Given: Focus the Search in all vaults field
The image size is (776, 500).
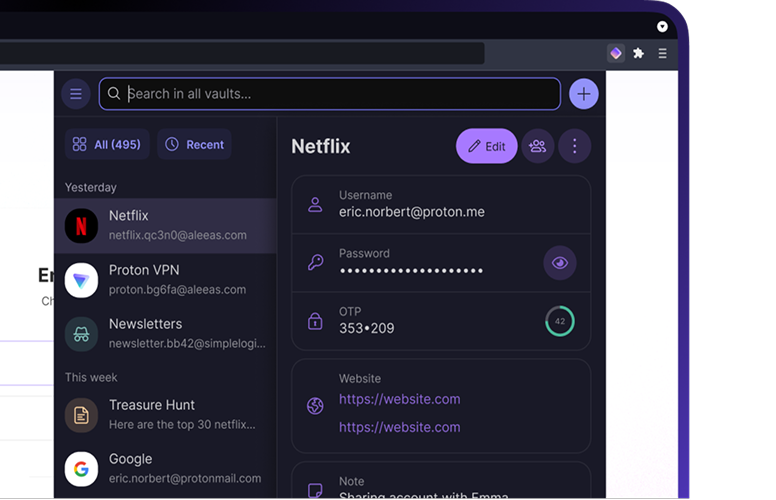Looking at the screenshot, I should 330,94.
